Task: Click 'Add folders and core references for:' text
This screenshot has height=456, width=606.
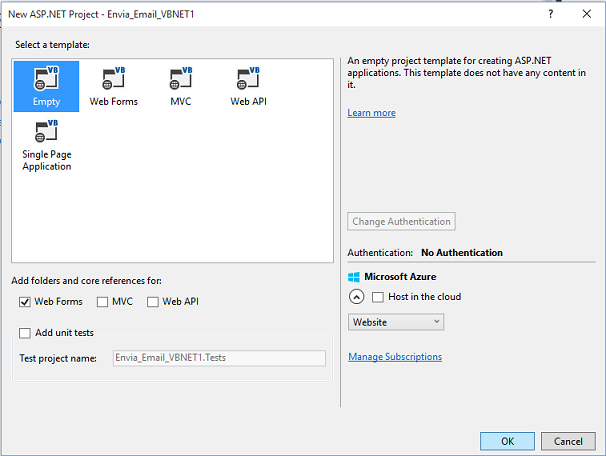Action: point(86,281)
